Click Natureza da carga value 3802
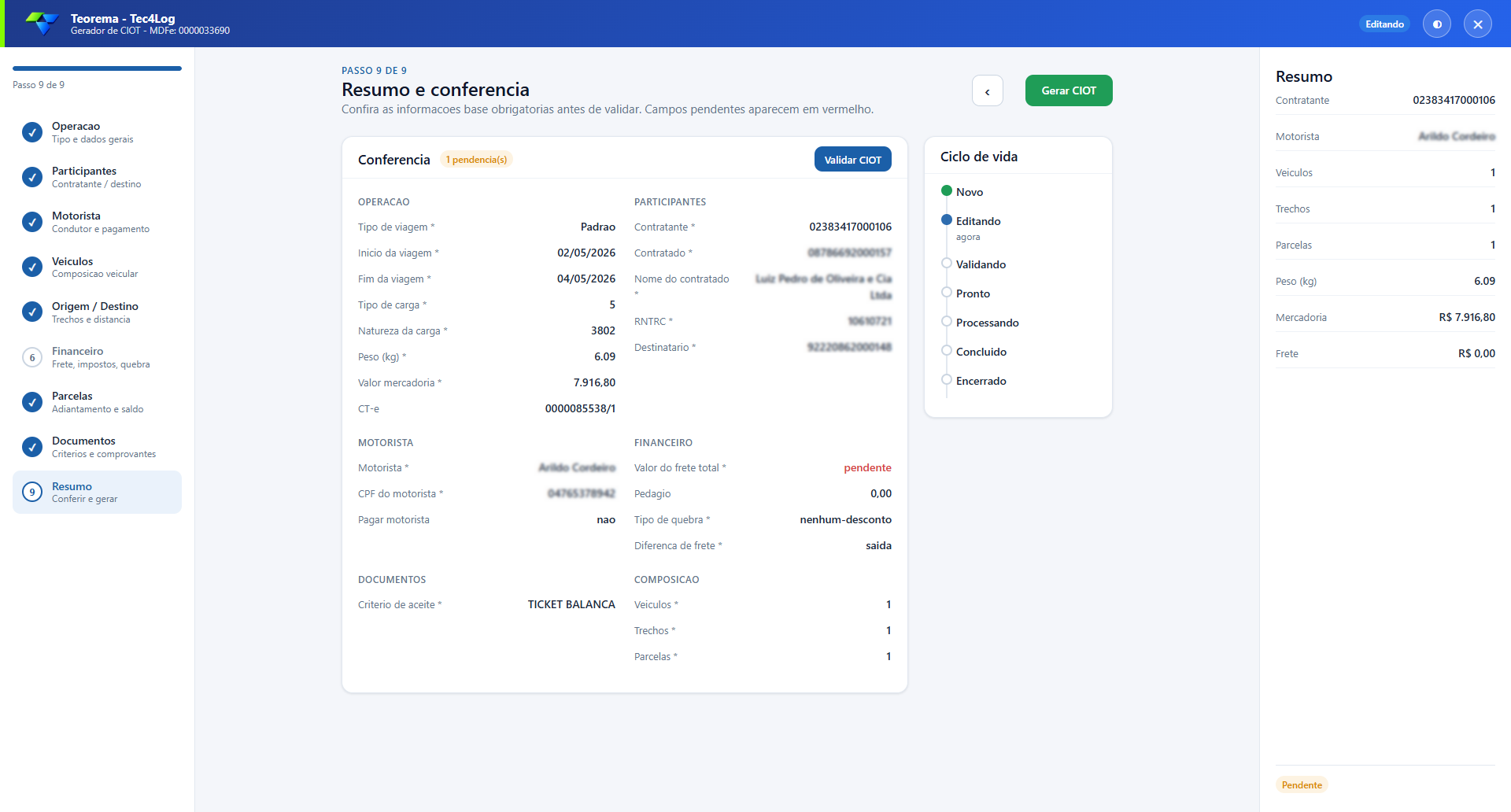The width and height of the screenshot is (1511, 812). coord(603,330)
